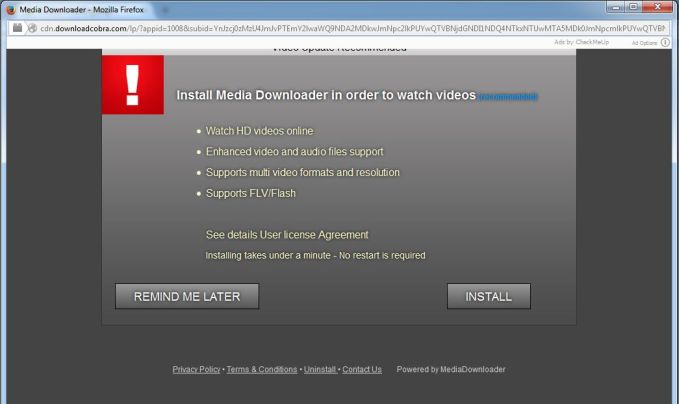Click the blue recommended link beside the heading
Image resolution: width=679 pixels, height=404 pixels.
coord(508,97)
